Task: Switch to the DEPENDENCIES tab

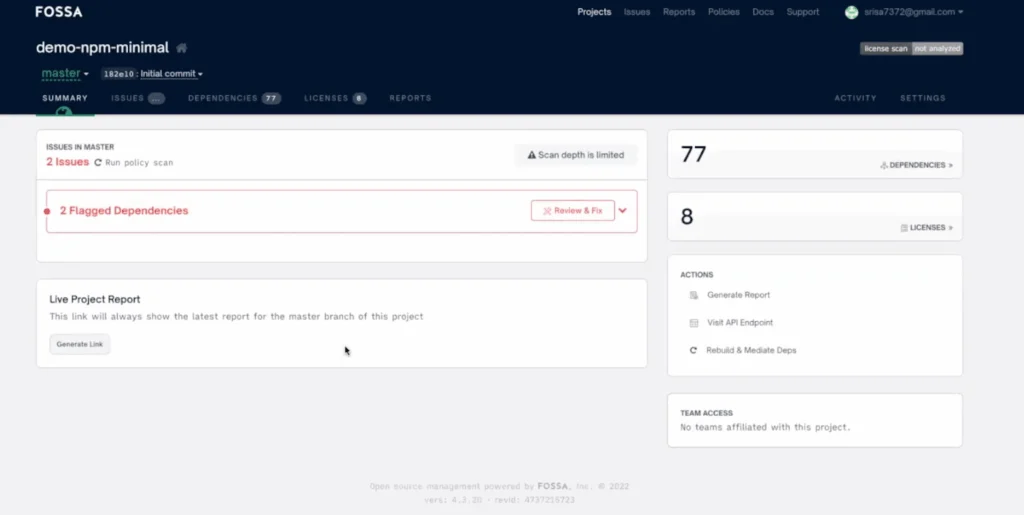Action: click(x=234, y=99)
